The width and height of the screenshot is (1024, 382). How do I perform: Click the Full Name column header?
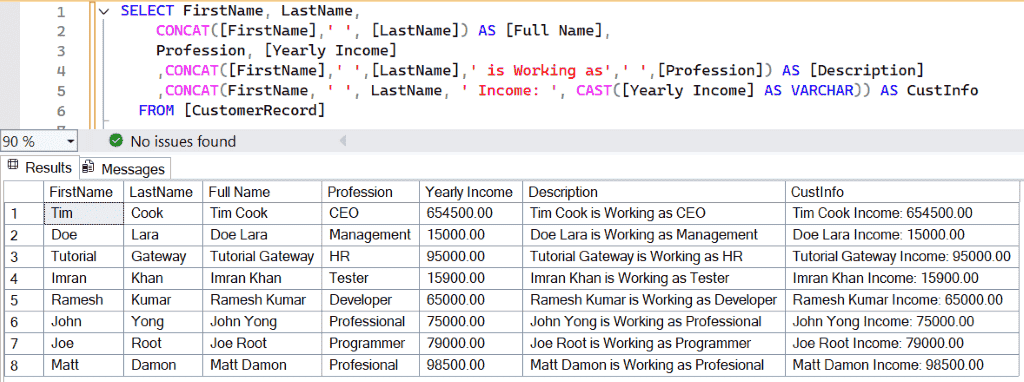coord(262,192)
